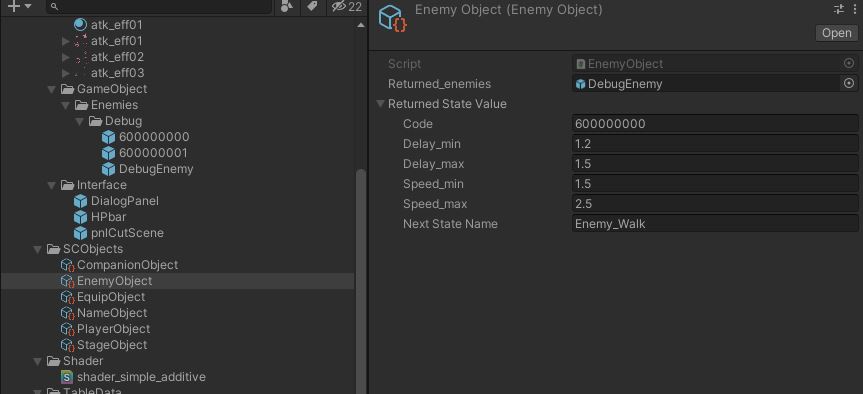Open the search by label tag icon
The image size is (863, 394).
[x=312, y=7]
